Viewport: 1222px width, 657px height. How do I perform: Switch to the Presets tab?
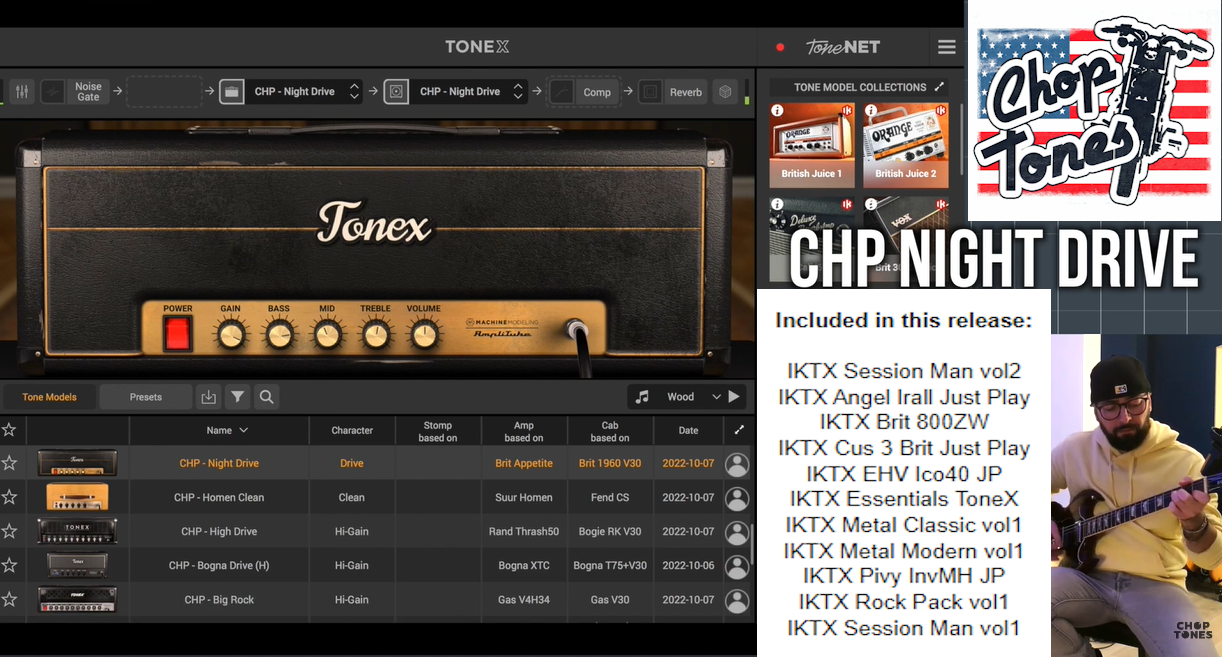tap(146, 397)
